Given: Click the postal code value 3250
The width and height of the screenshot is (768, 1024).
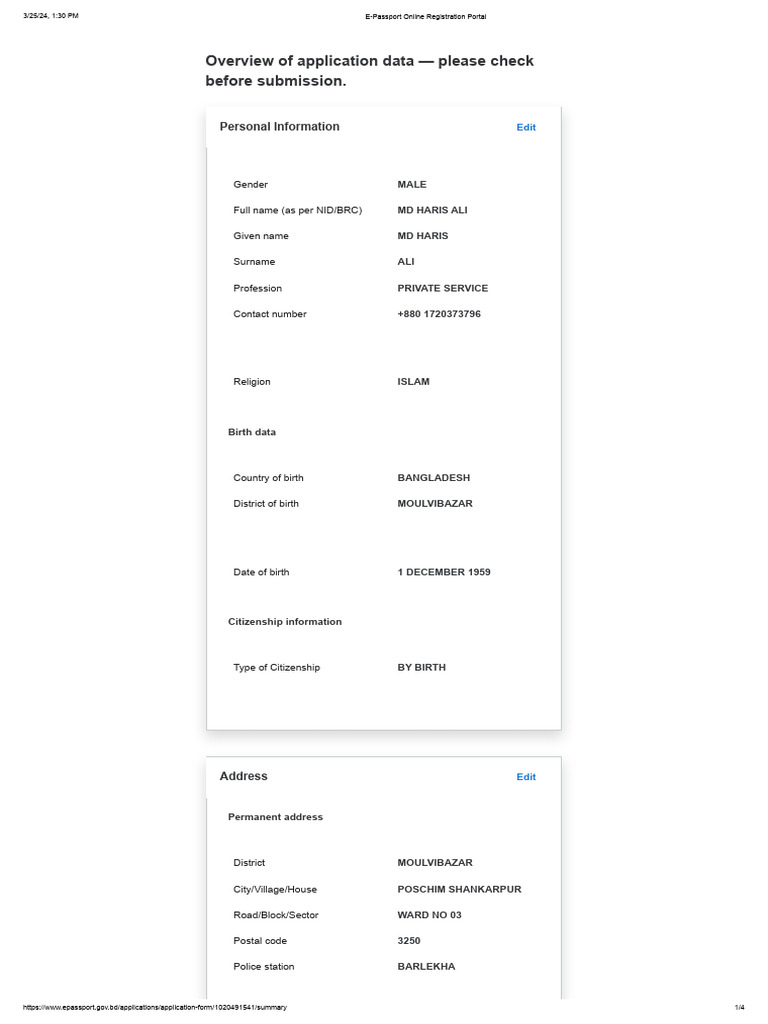Looking at the screenshot, I should (409, 941).
